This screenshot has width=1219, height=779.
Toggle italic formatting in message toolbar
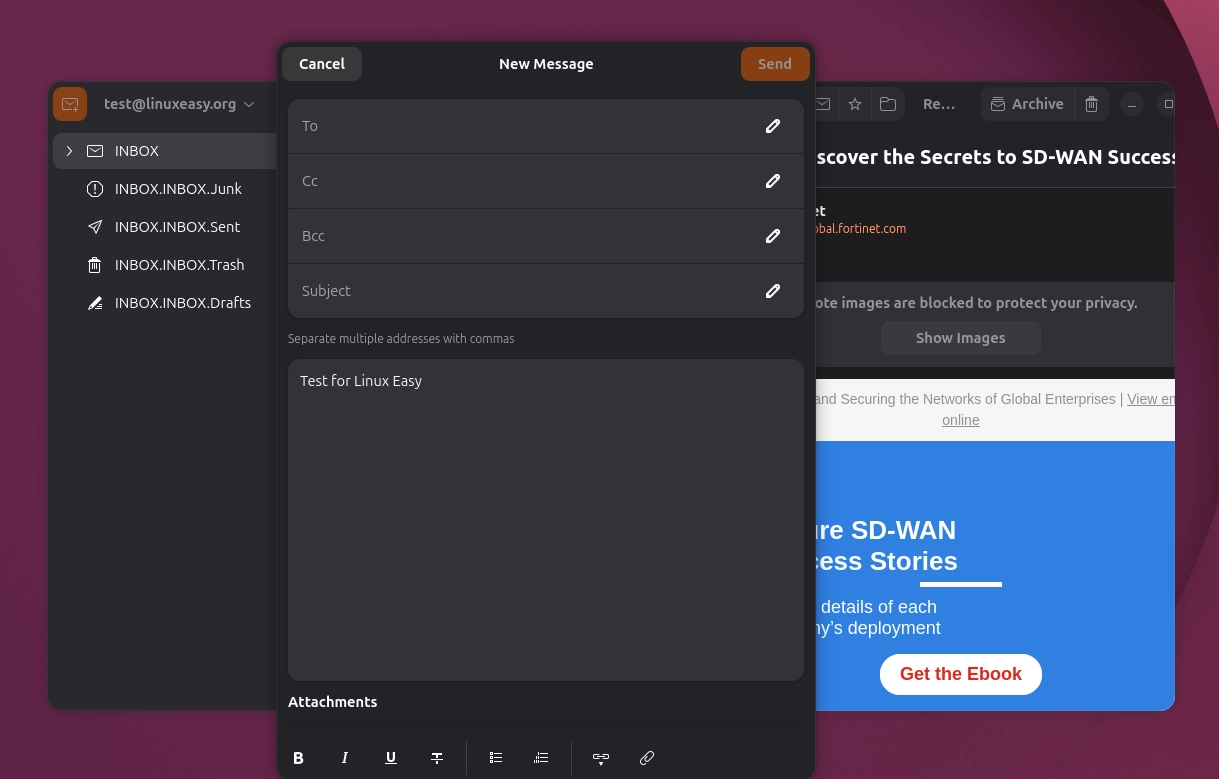tap(345, 758)
